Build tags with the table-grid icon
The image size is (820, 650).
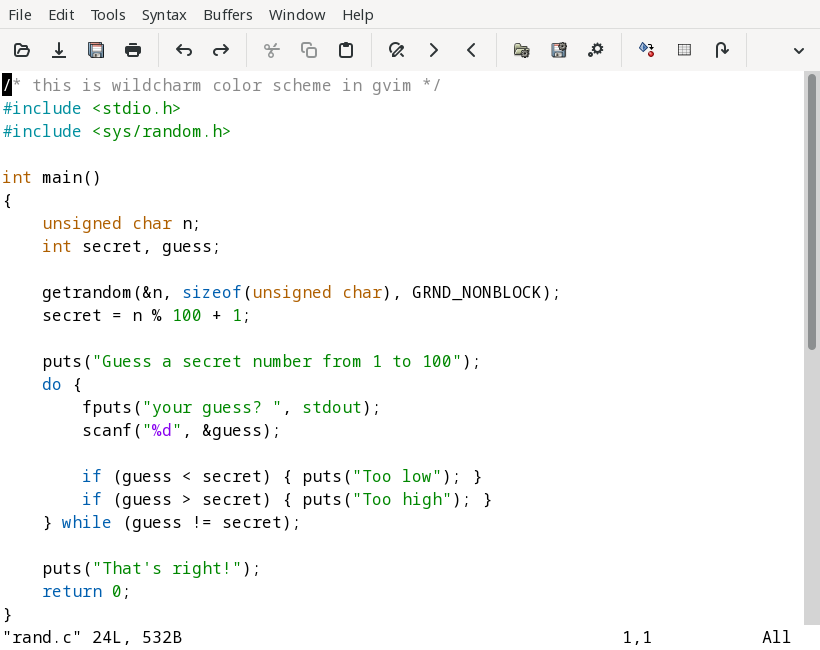coord(684,50)
